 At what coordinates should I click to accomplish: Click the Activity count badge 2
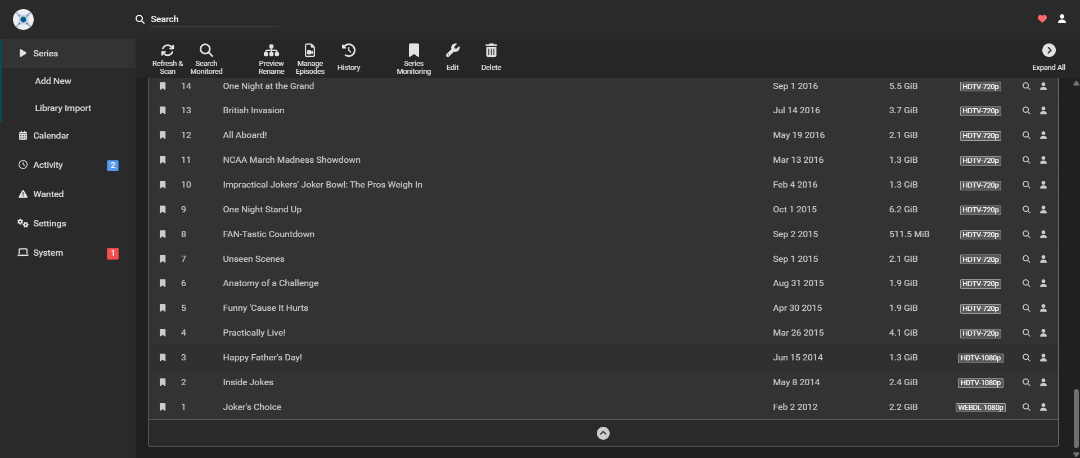point(113,165)
